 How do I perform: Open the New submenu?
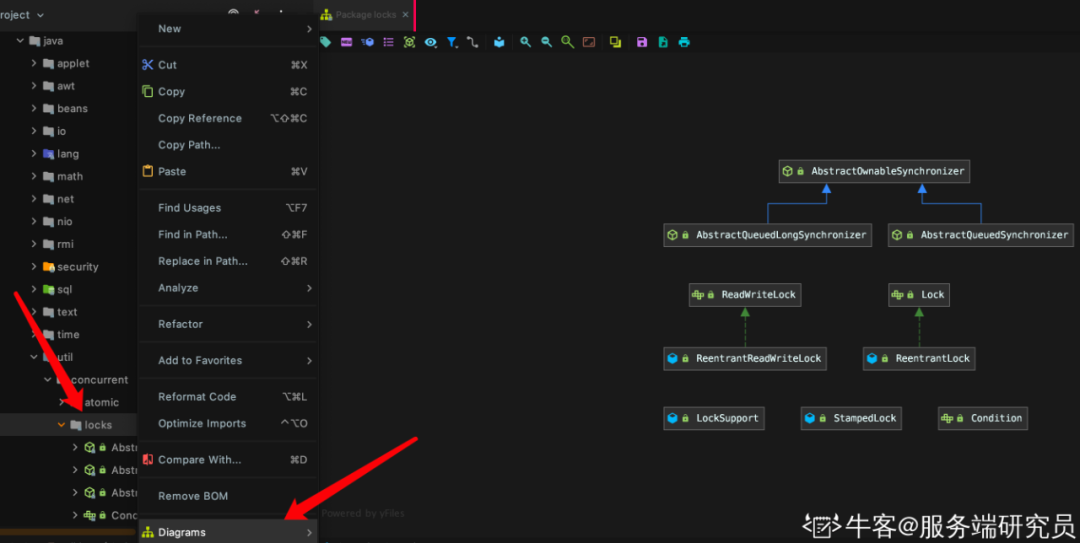tap(228, 29)
